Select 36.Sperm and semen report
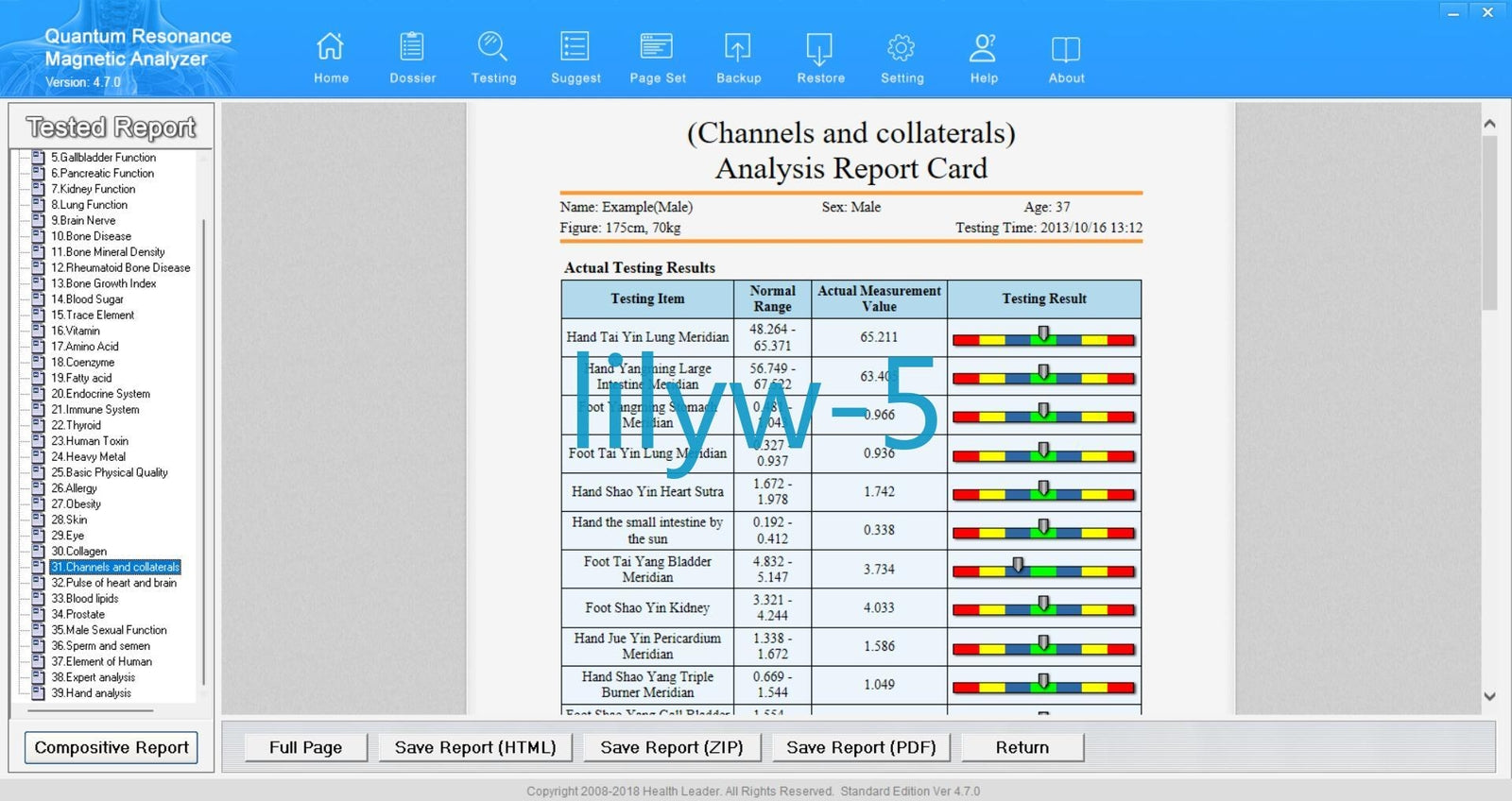The height and width of the screenshot is (801, 1512). [100, 646]
